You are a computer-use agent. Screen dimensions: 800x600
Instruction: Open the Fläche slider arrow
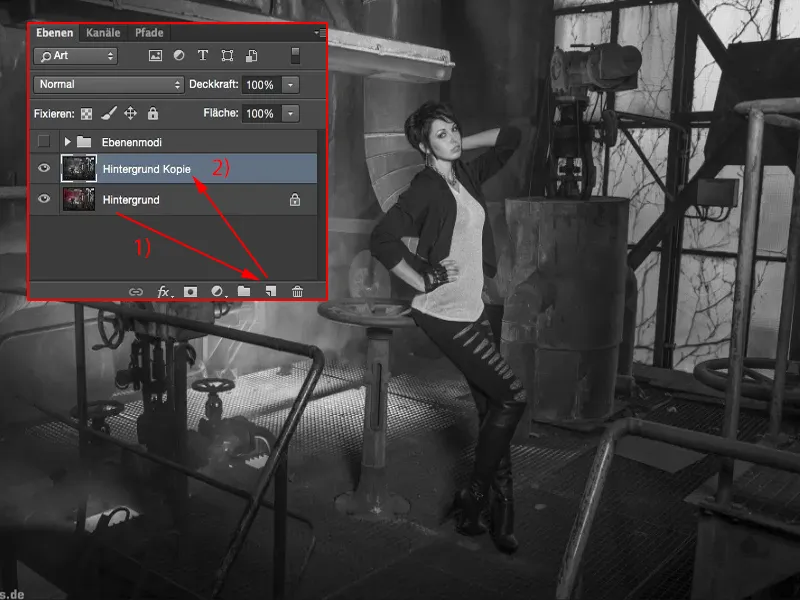coord(290,113)
